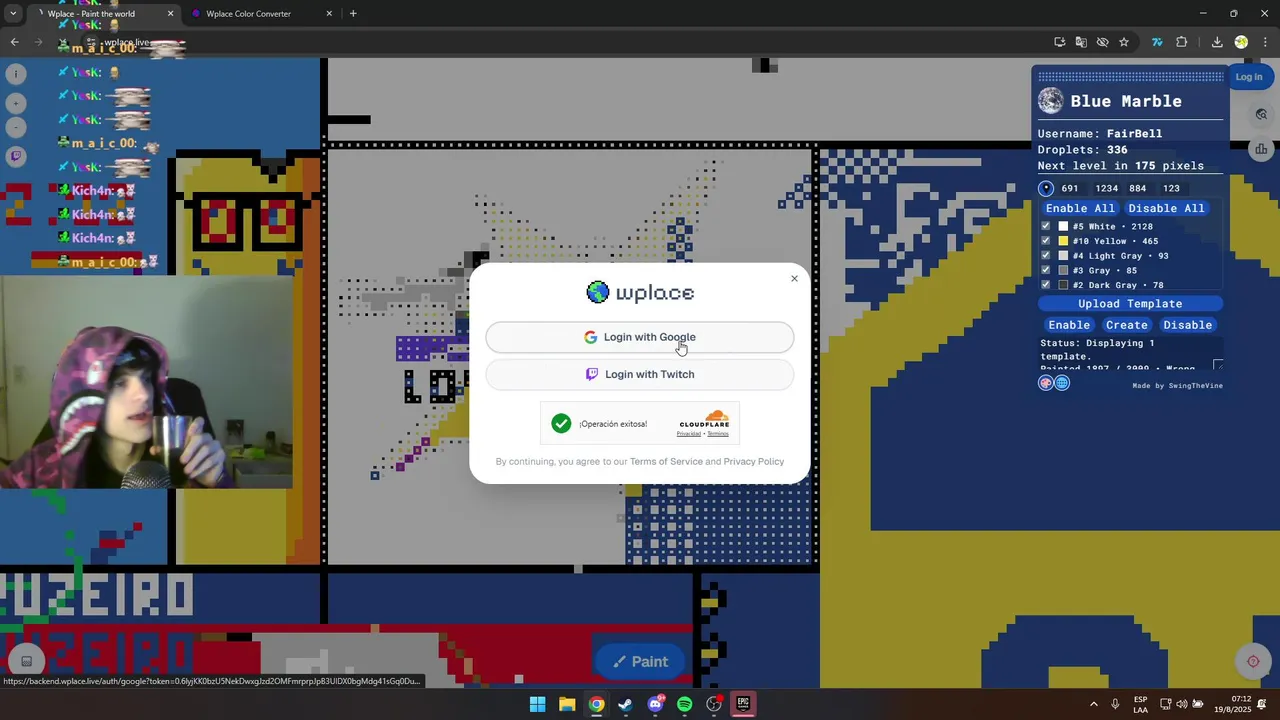Click the Blue Marble coordinate pin icon
1280x720 pixels.
[x=1046, y=188]
